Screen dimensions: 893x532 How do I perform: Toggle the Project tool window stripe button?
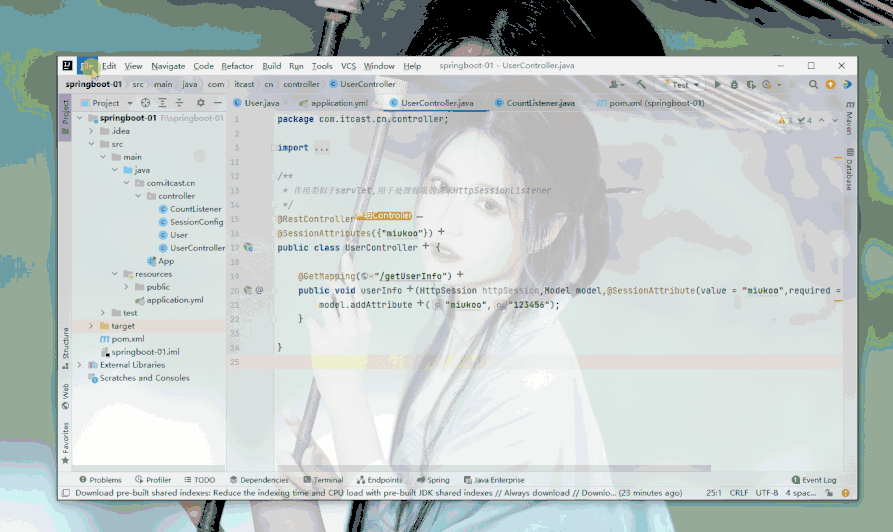click(65, 117)
